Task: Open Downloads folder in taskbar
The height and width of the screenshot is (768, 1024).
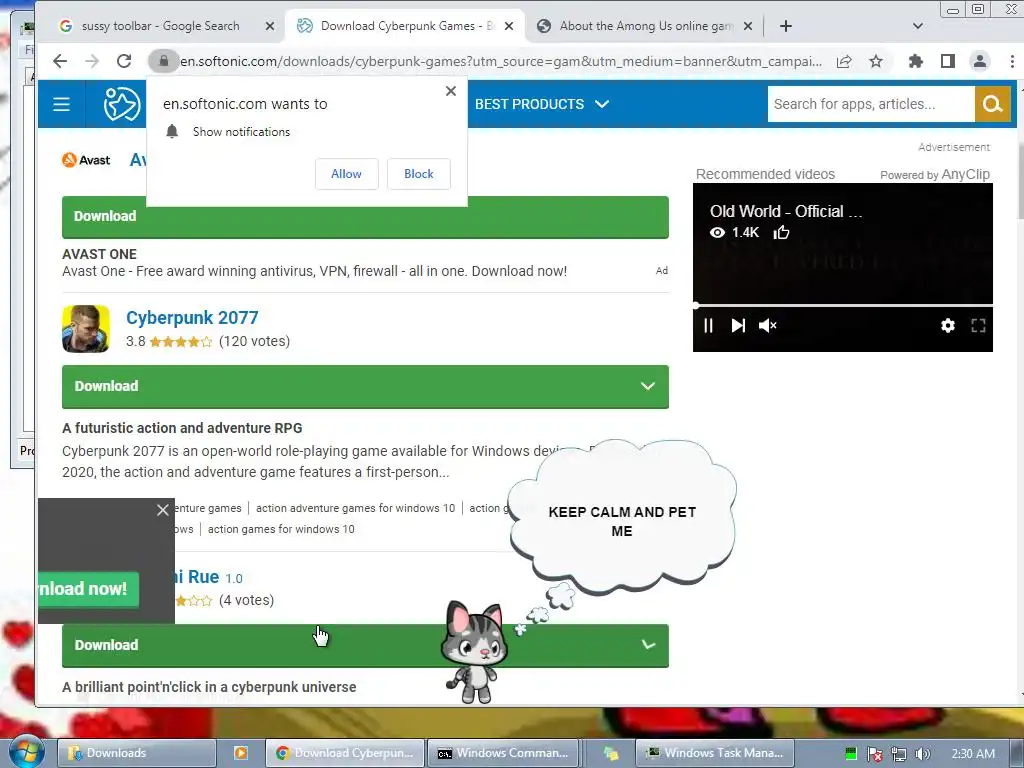Action: coord(136,753)
